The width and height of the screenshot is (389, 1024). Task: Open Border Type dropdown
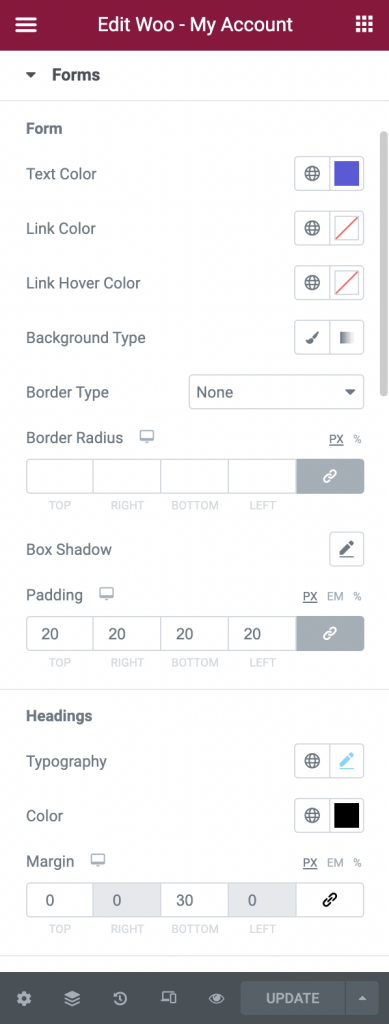[x=276, y=392]
